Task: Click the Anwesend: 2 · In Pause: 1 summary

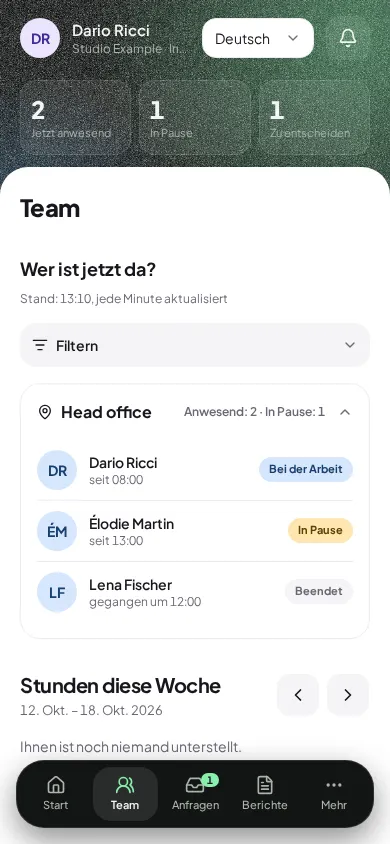Action: (254, 412)
